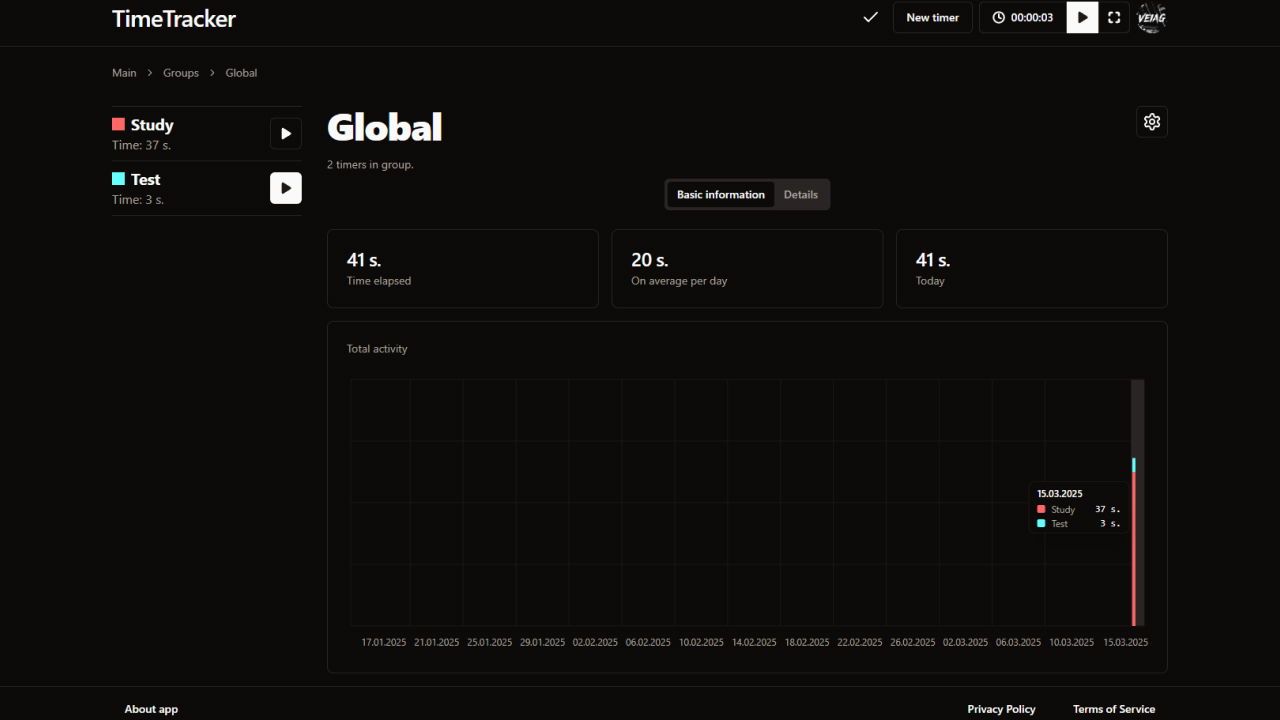Select the Test timer entry
The height and width of the screenshot is (720, 1280).
(207, 188)
